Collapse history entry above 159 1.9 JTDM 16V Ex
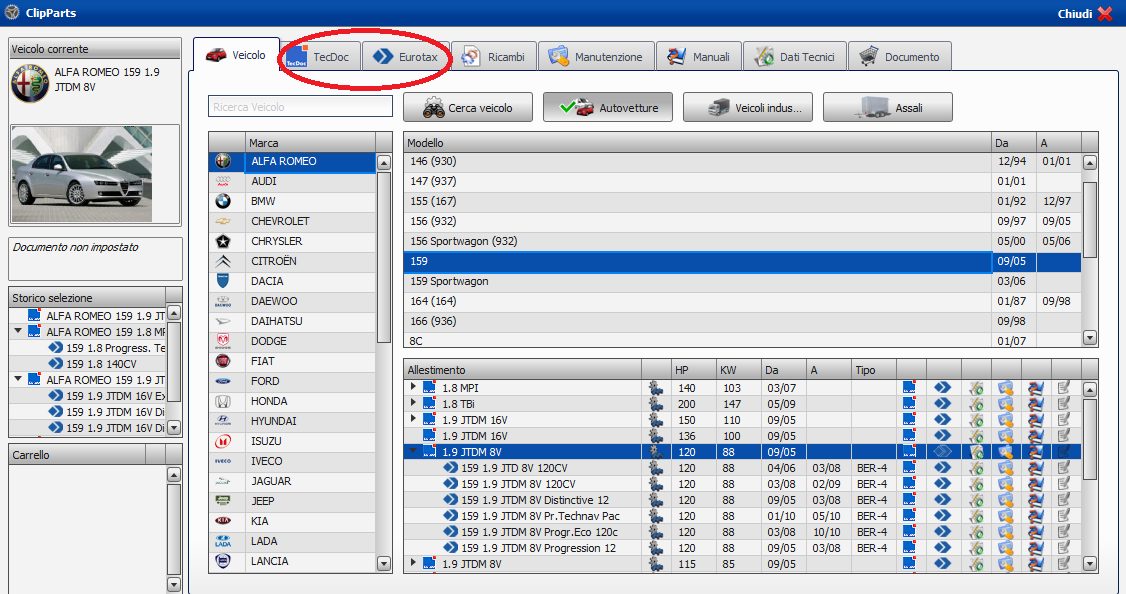1126x594 pixels. tap(18, 379)
